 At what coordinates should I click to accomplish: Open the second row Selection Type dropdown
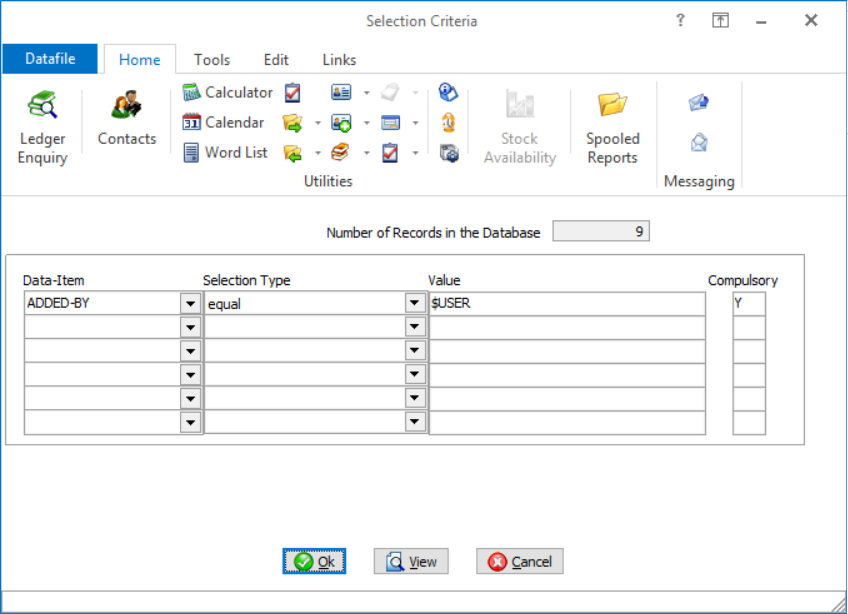415,327
